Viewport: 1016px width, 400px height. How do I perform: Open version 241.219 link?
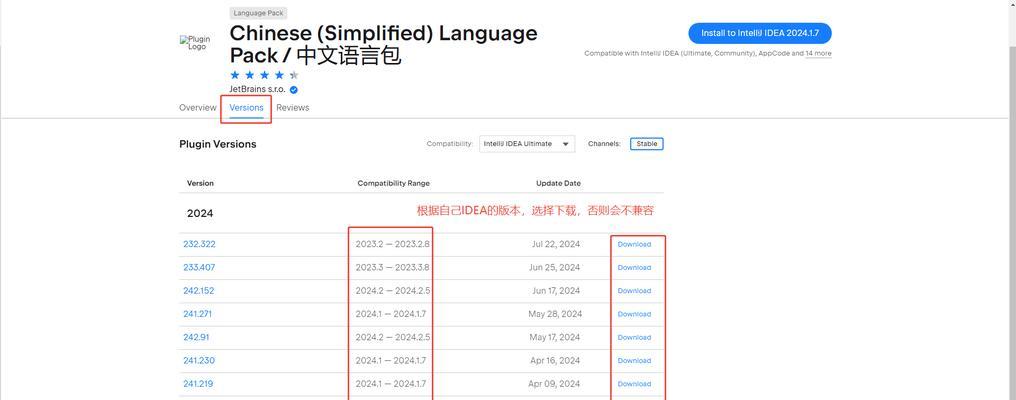198,384
